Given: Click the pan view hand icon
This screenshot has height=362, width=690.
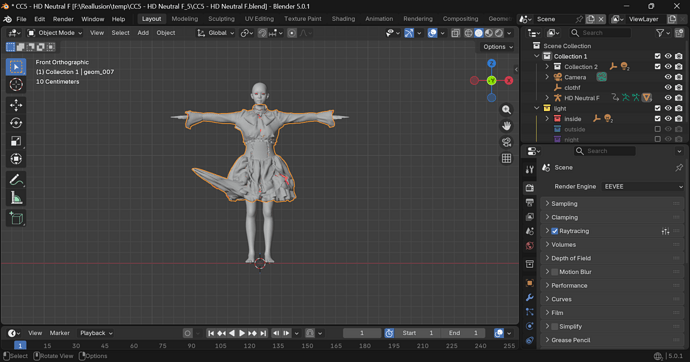Looking at the screenshot, I should click(506, 126).
